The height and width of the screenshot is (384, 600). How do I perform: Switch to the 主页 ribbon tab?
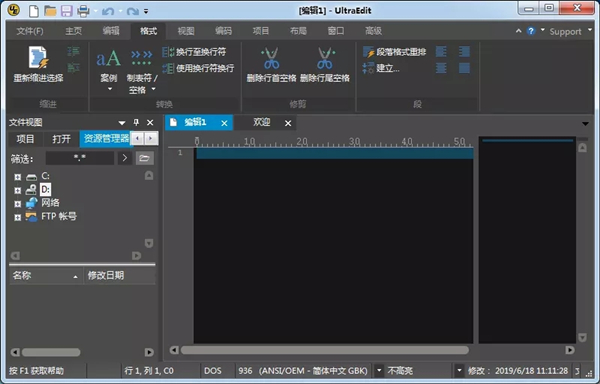click(73, 31)
